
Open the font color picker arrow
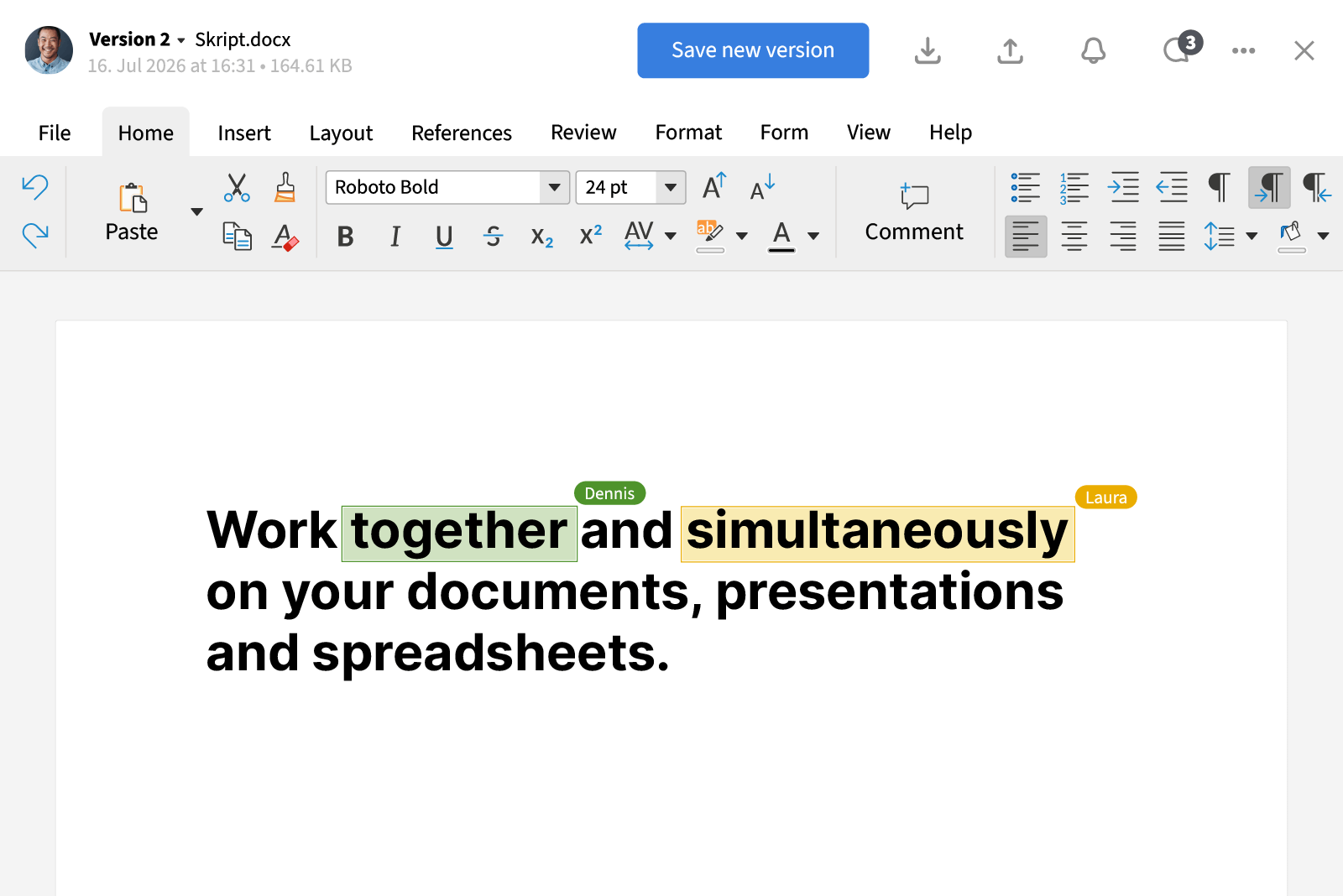point(813,237)
